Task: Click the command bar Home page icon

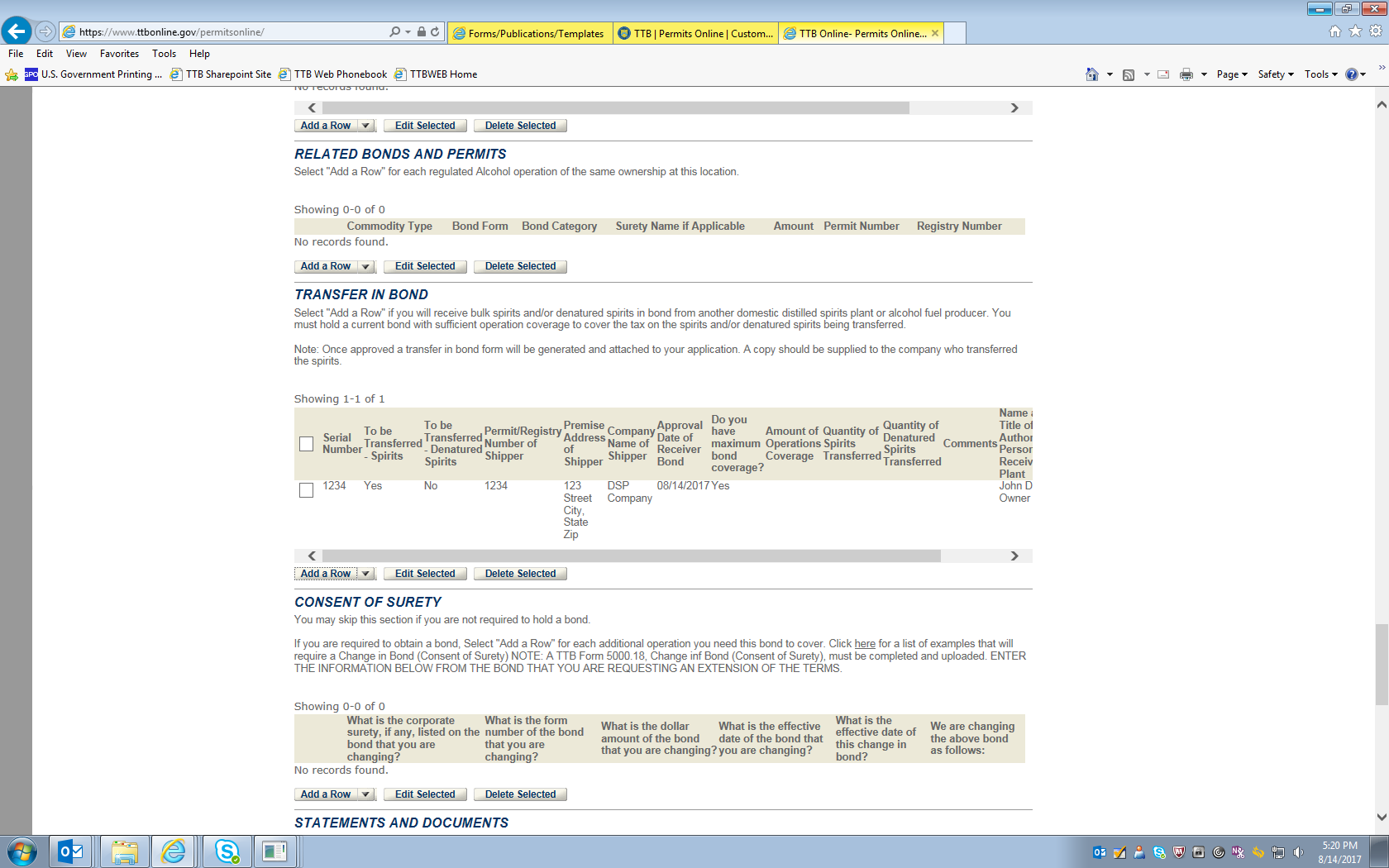Action: pos(1092,74)
